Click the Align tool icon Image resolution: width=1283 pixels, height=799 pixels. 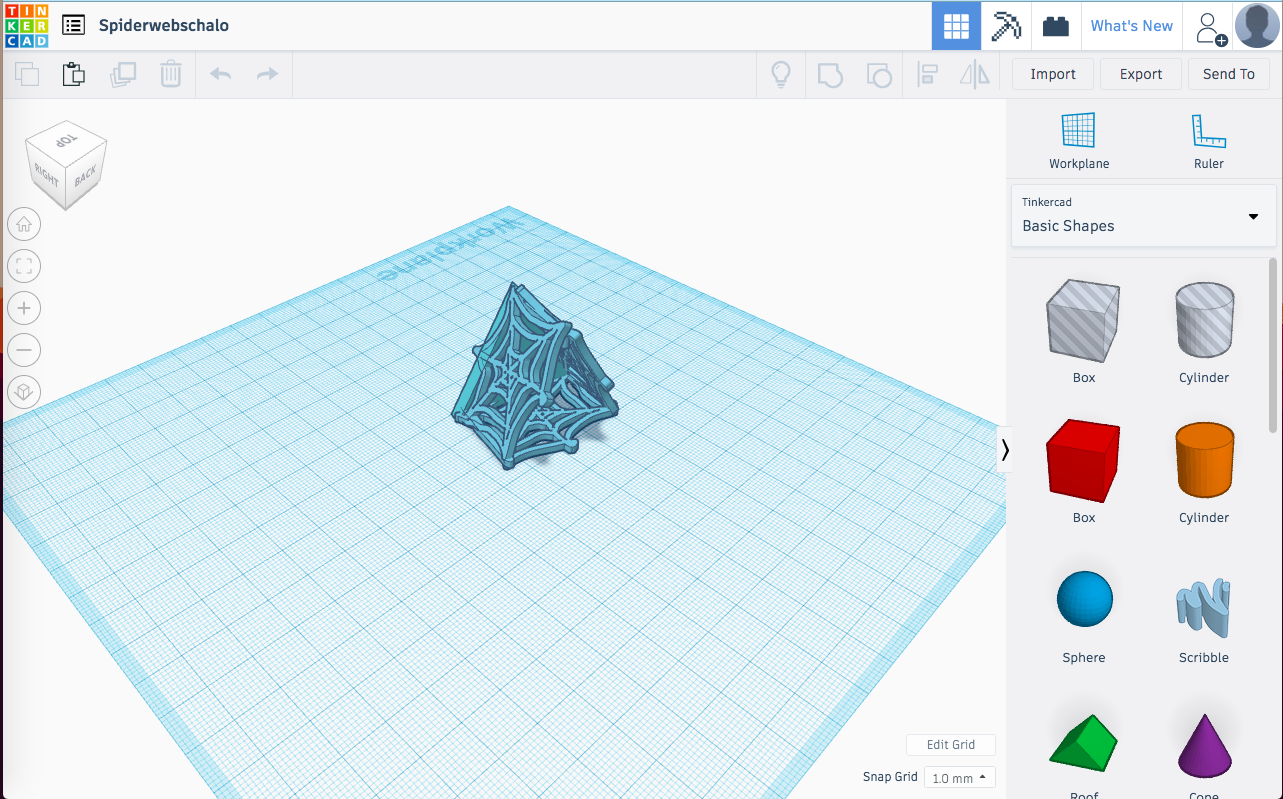927,74
